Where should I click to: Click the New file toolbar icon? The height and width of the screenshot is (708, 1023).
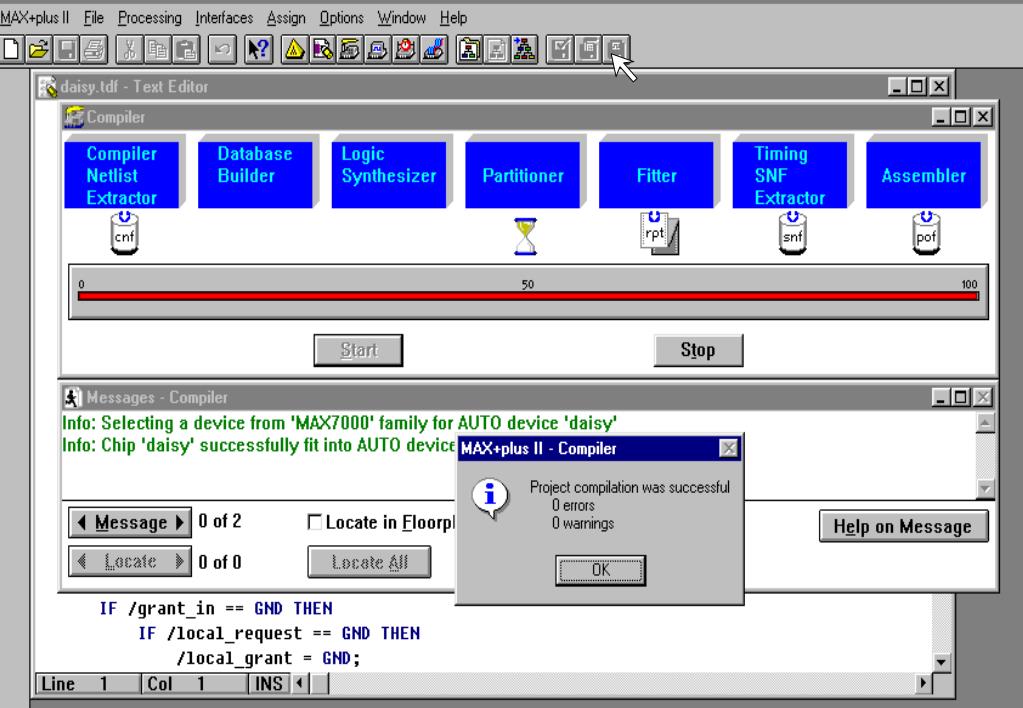pyautogui.click(x=11, y=50)
